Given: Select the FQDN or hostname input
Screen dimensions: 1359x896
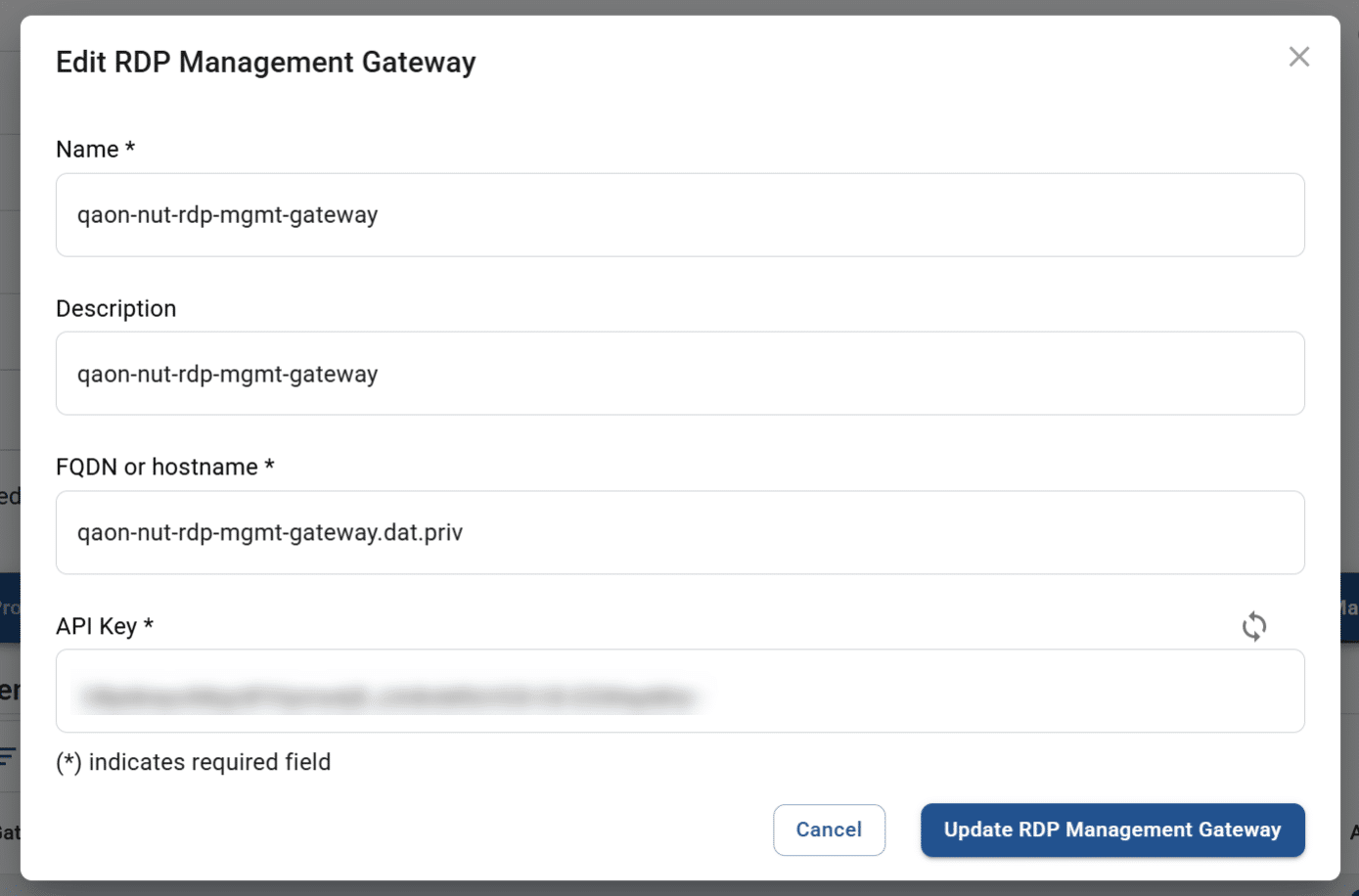Looking at the screenshot, I should (679, 532).
